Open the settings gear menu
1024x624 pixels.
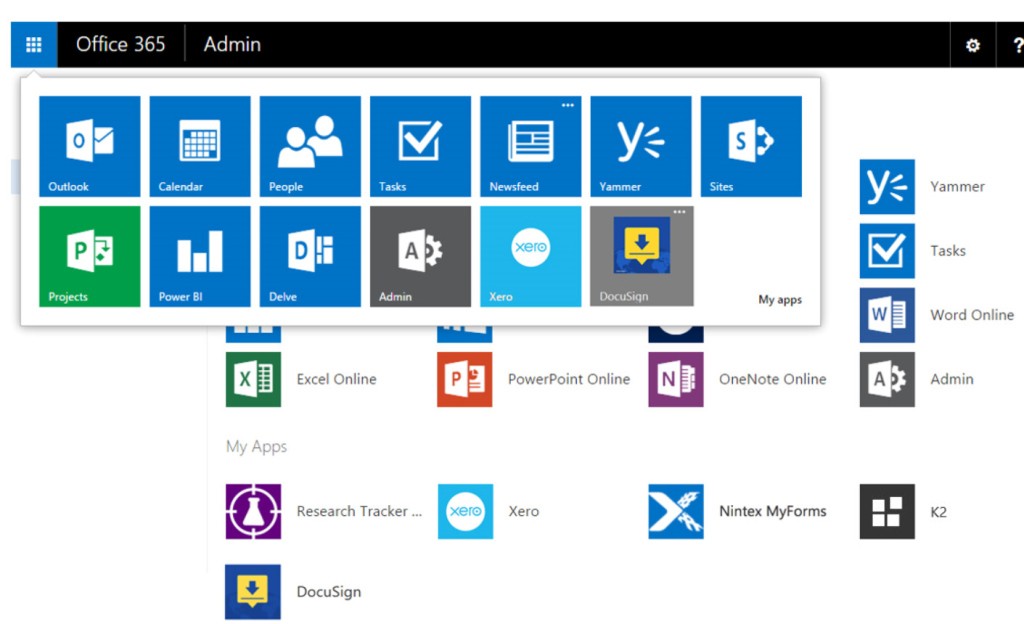[972, 45]
